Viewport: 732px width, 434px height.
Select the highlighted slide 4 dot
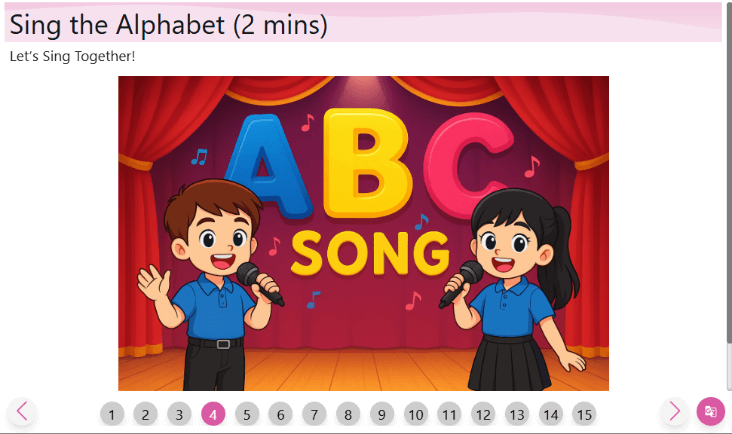pyautogui.click(x=213, y=414)
